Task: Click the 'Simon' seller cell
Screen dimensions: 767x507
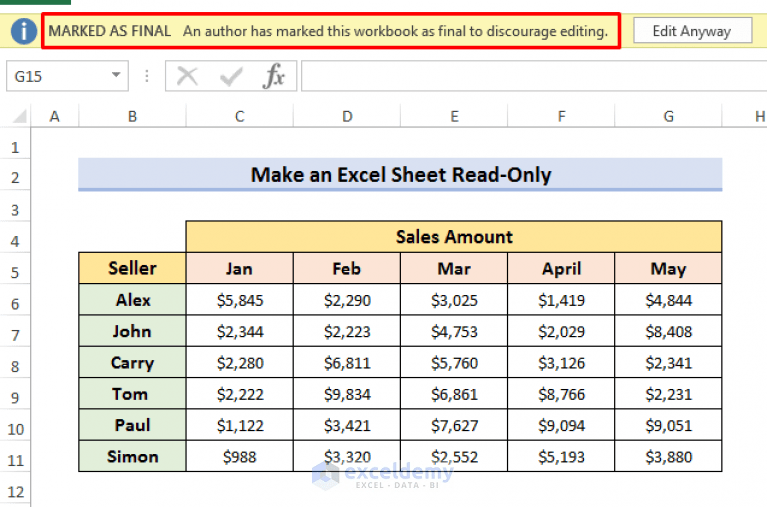Action: pos(132,456)
